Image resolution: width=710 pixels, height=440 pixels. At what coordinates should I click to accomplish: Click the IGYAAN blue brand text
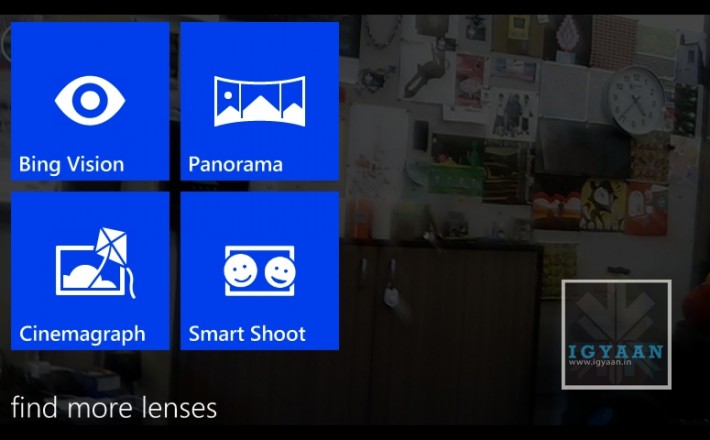(616, 351)
